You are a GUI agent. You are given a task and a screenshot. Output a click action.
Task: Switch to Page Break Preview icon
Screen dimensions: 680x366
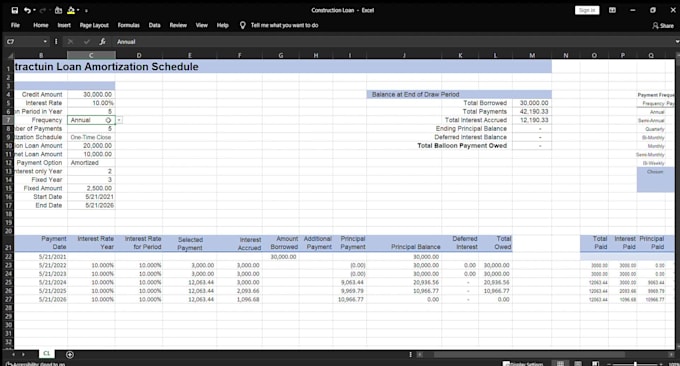tap(595, 363)
